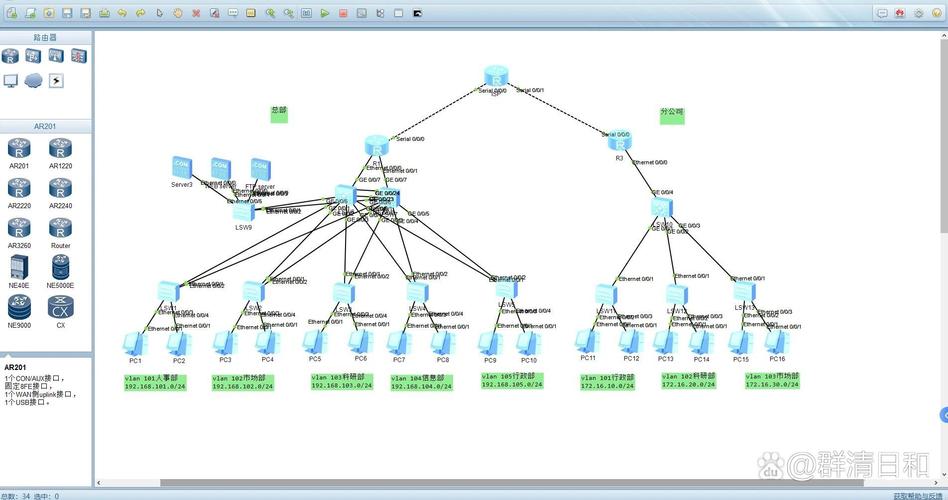Open the Huawei logo icon
Viewport: 948px width, 500px height.
900,13
